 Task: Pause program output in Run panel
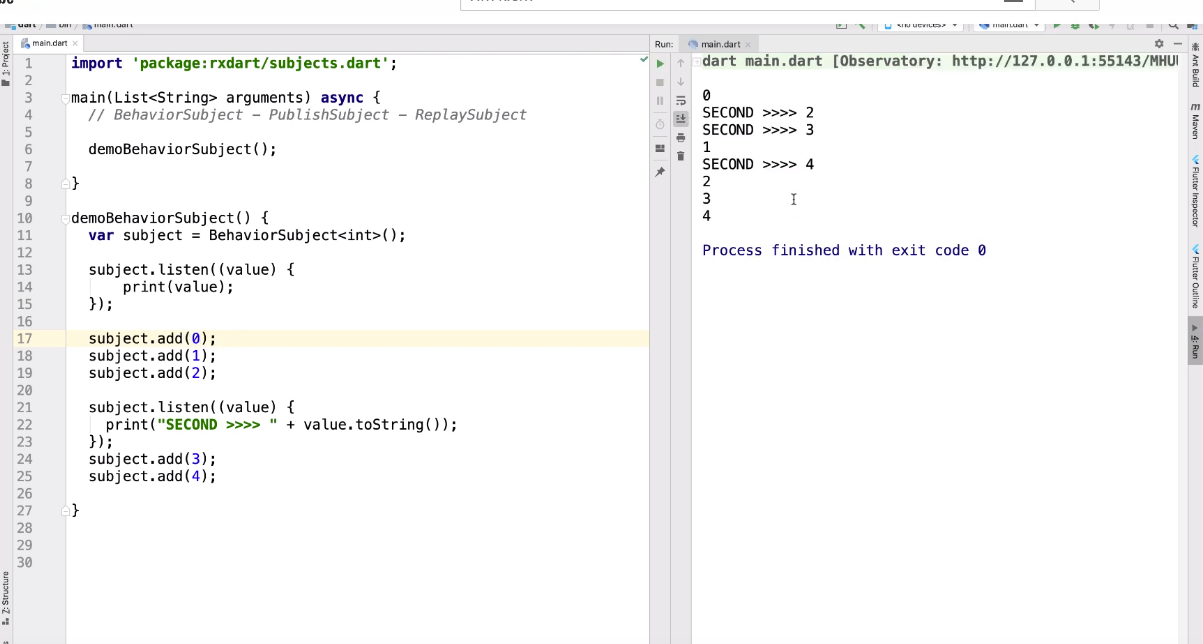pos(660,100)
